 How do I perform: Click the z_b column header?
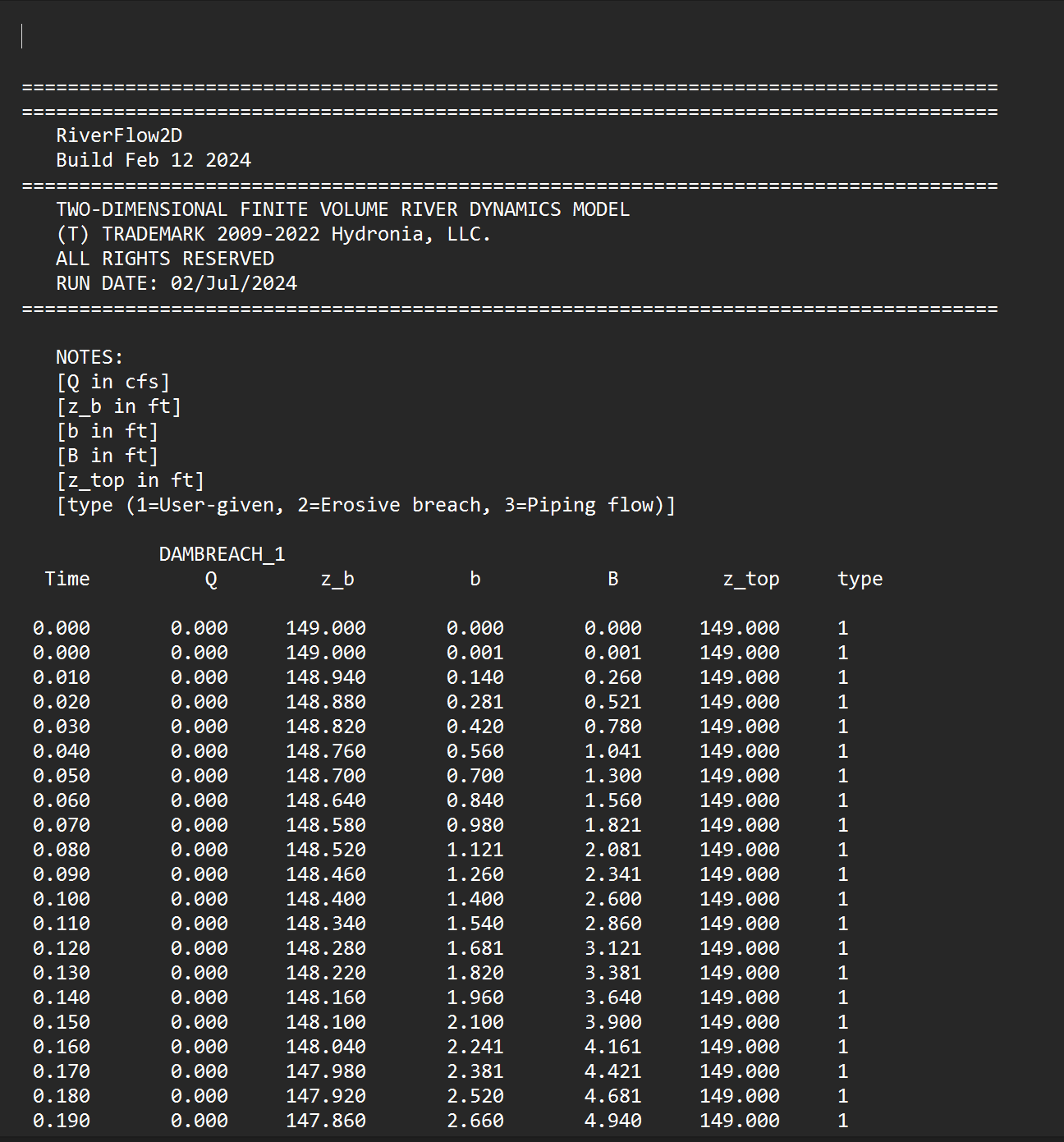337,579
